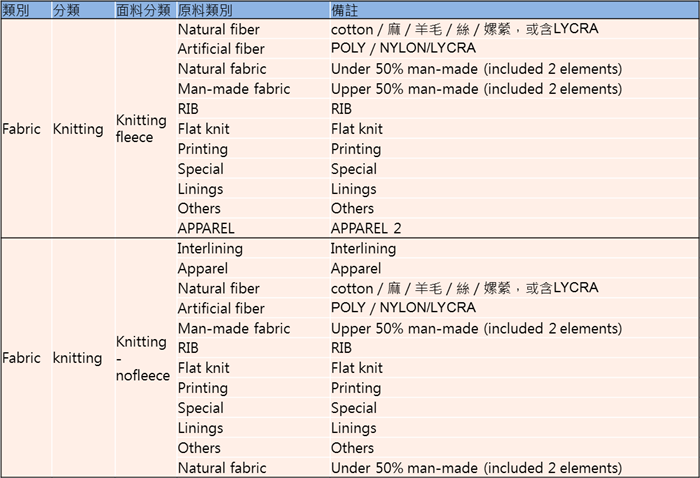Click "Man-made fabric" in the fleece section

tap(233, 89)
